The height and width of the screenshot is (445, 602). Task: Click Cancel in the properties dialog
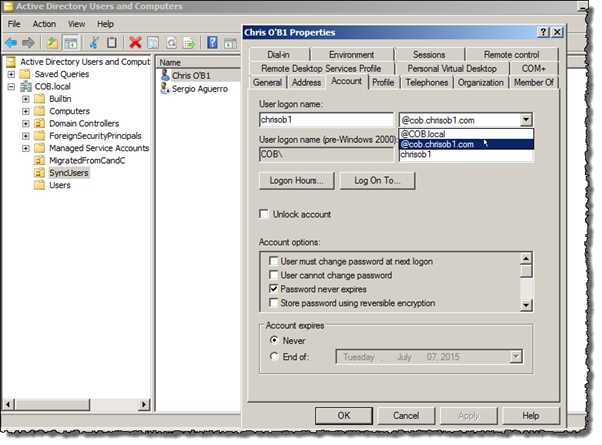click(x=406, y=415)
